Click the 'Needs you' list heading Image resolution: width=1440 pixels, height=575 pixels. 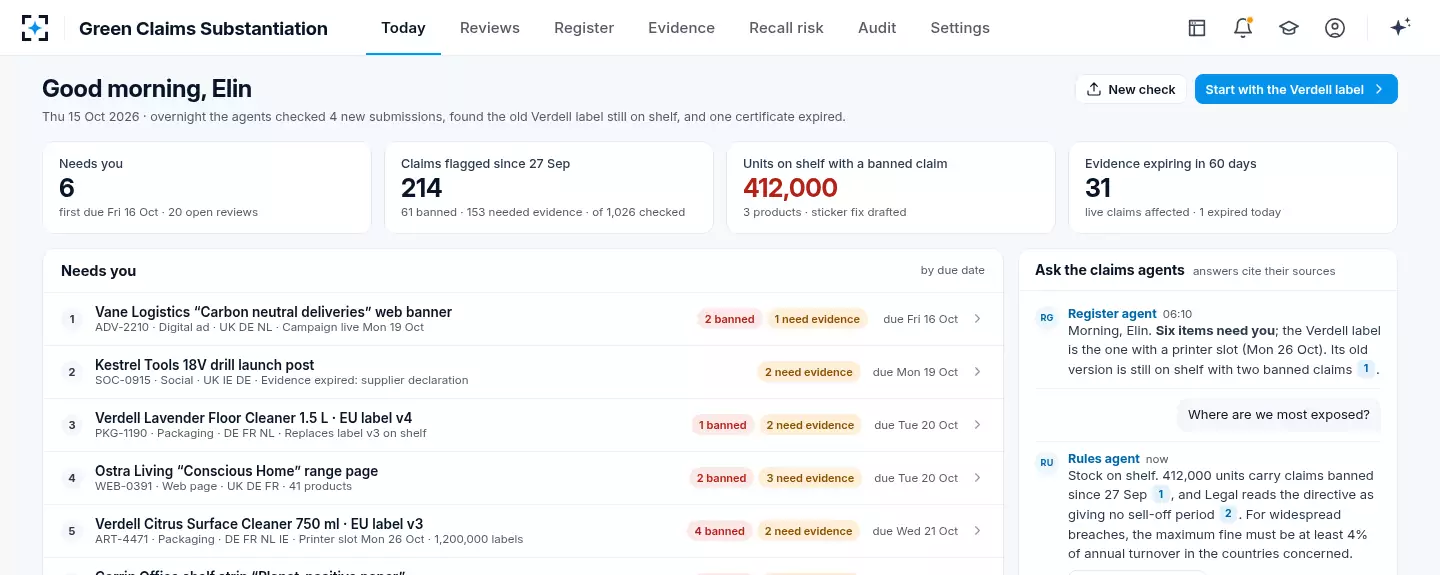tap(98, 271)
